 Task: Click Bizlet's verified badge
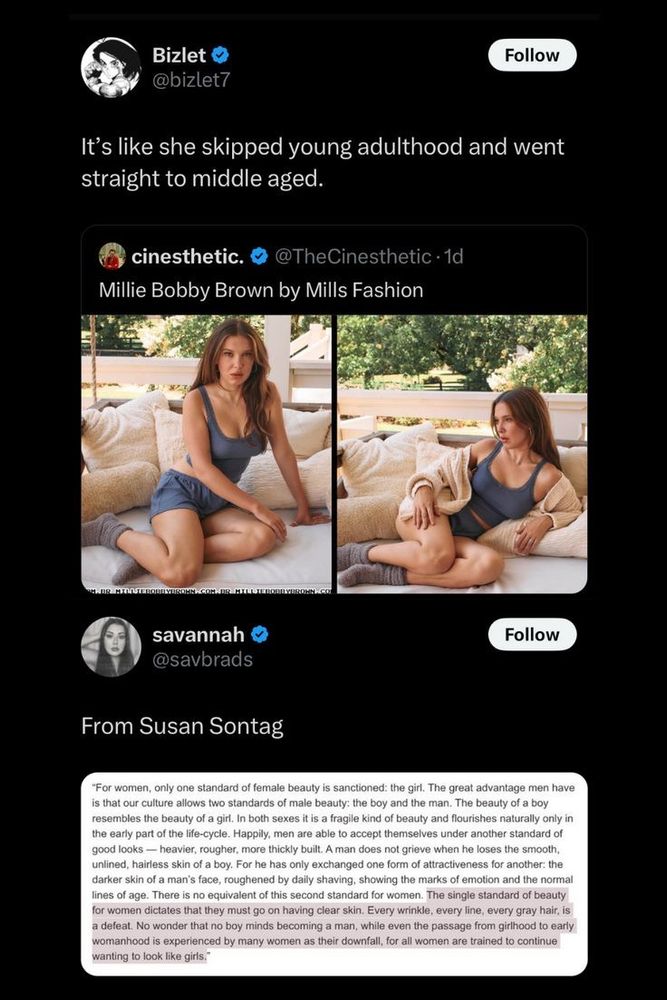222,56
